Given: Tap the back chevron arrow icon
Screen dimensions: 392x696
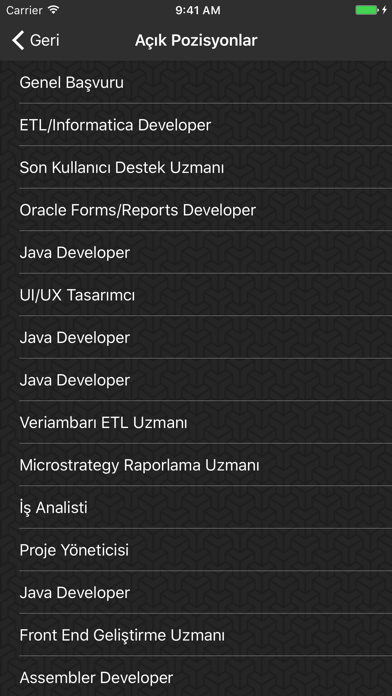Looking at the screenshot, I should [18, 40].
